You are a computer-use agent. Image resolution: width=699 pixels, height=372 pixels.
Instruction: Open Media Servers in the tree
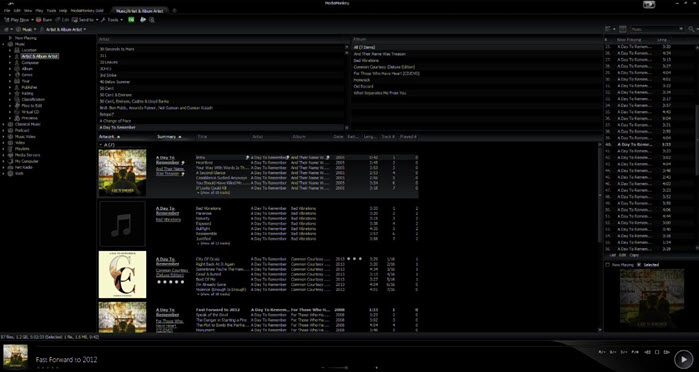(27, 155)
